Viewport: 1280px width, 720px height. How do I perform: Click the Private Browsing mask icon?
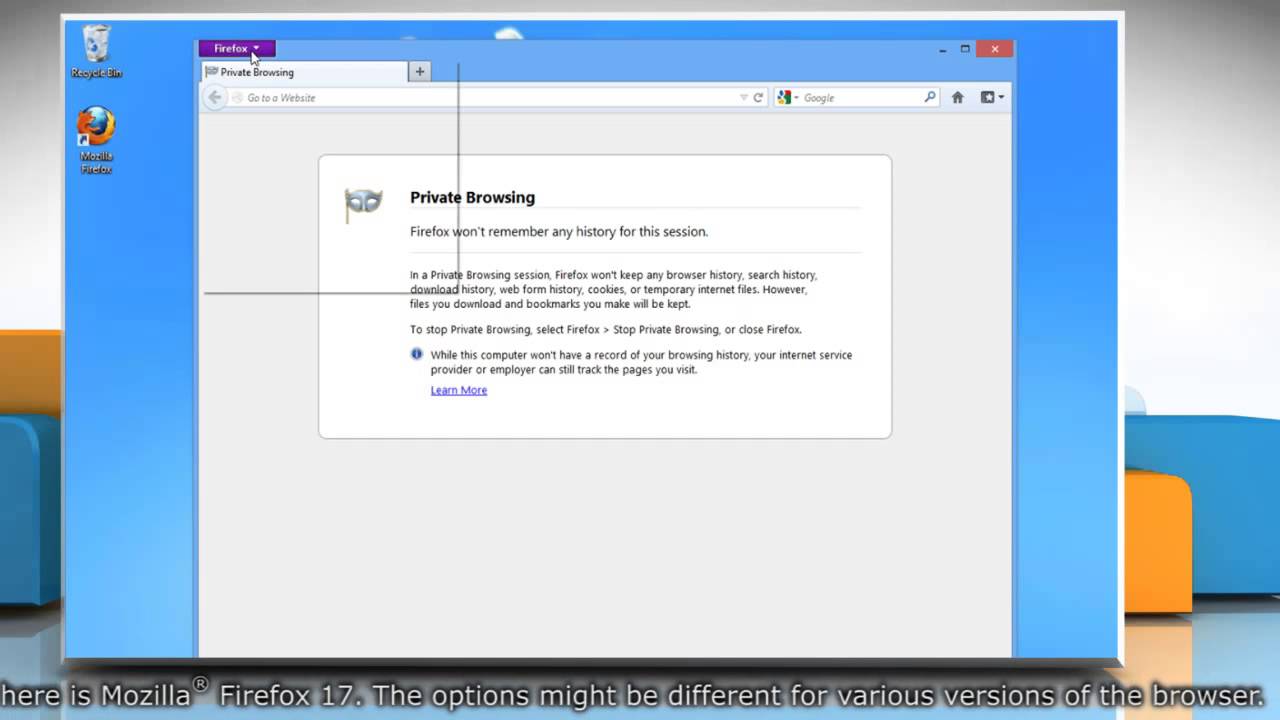point(363,203)
